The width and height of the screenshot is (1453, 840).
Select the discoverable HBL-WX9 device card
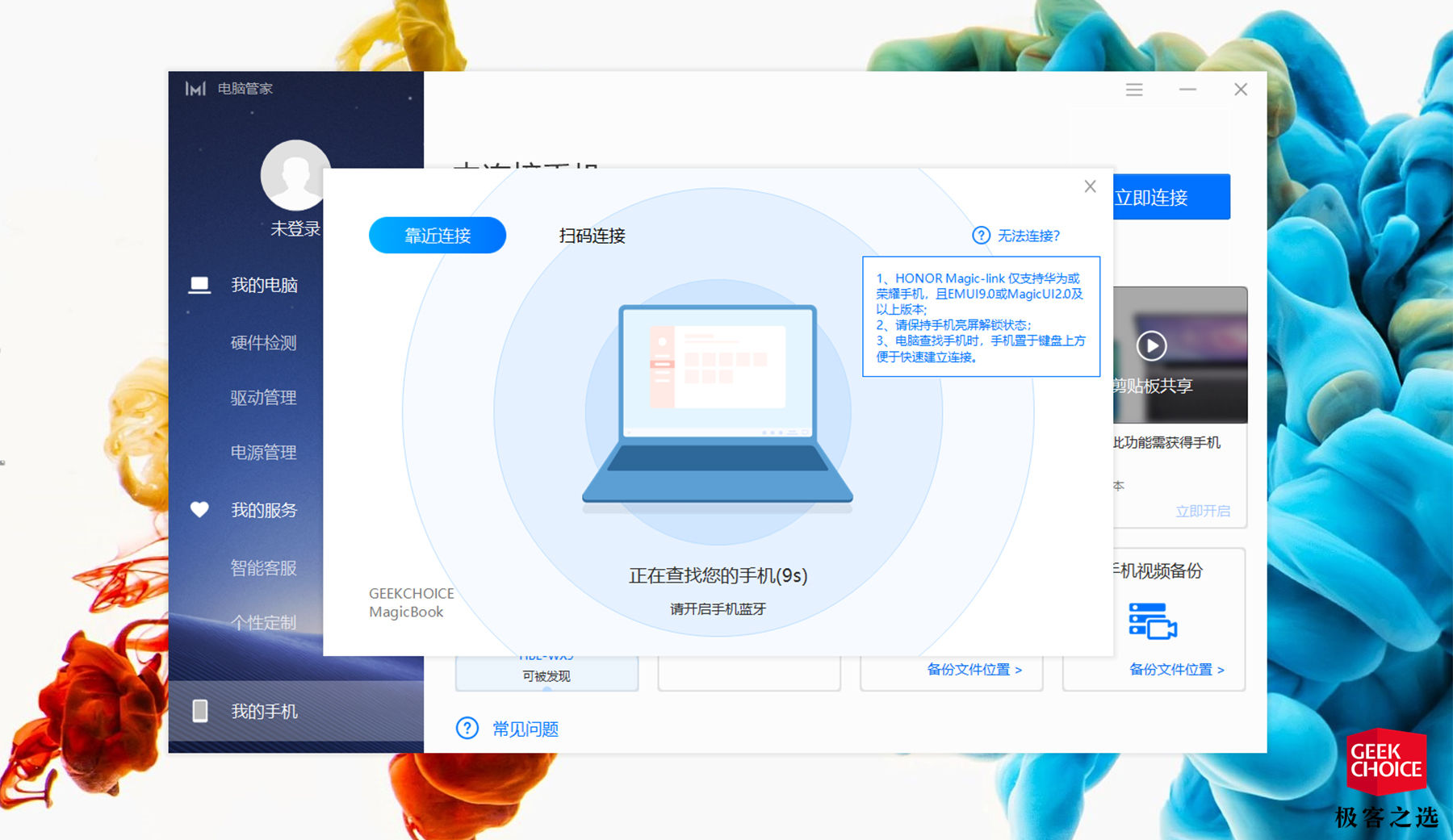click(546, 667)
